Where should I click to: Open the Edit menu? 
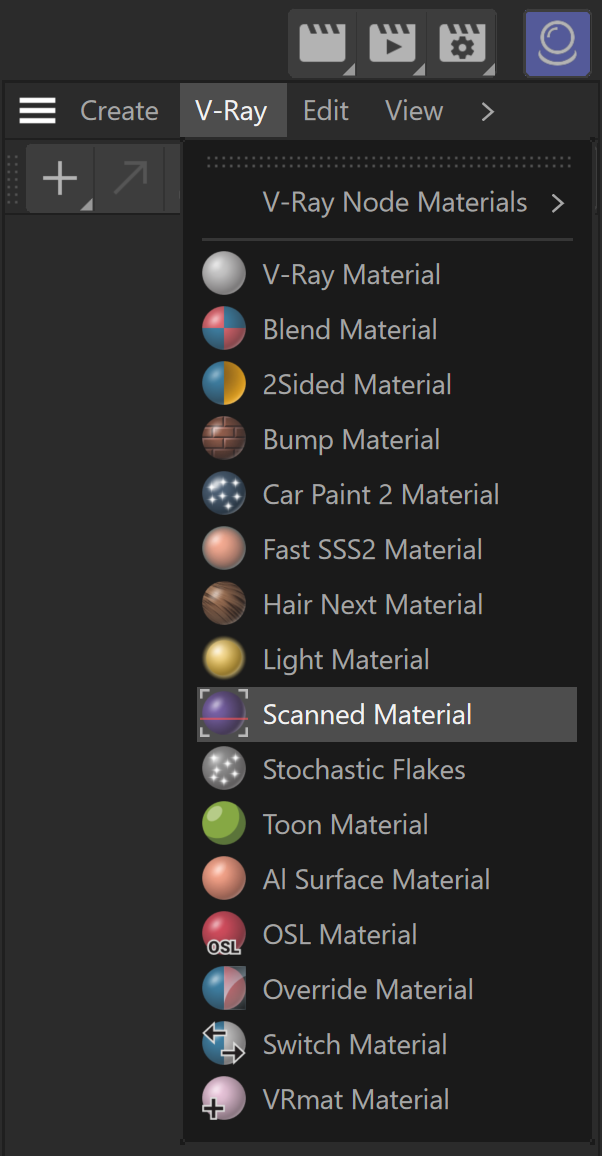[326, 111]
